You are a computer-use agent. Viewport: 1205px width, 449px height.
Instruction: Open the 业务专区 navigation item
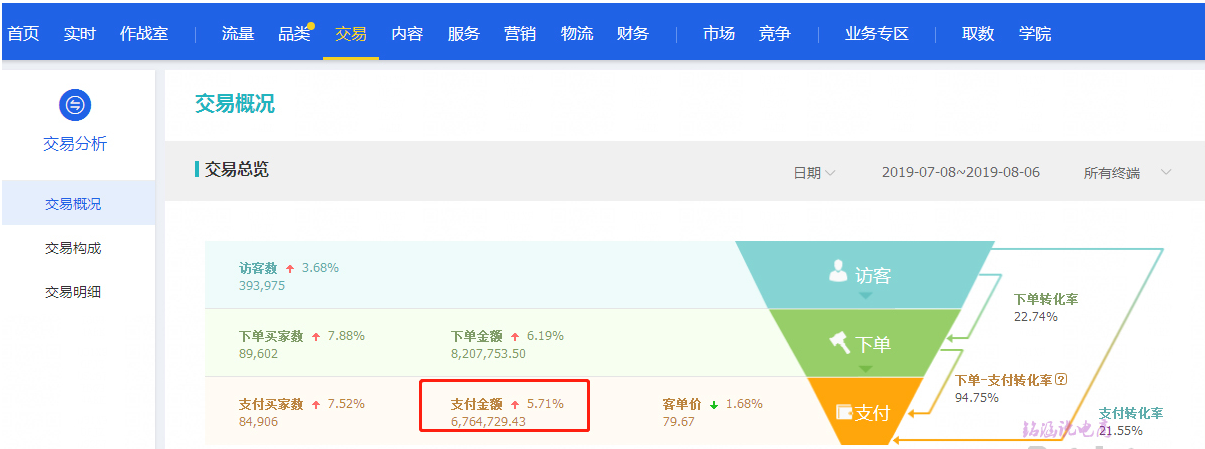click(877, 34)
